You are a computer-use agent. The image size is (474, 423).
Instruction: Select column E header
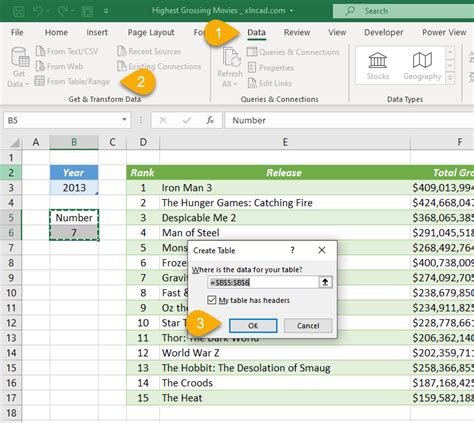[x=285, y=142]
